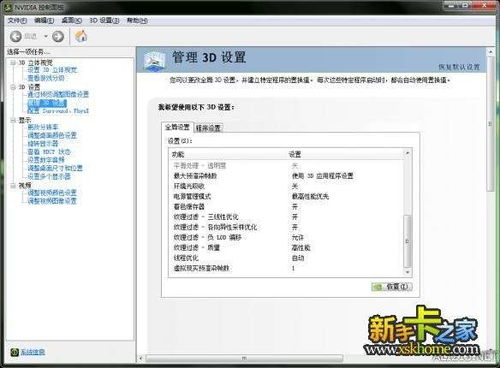Click horizontal scrollbar left arrow
Viewport: 500px width, 368px height.
[x=141, y=359]
